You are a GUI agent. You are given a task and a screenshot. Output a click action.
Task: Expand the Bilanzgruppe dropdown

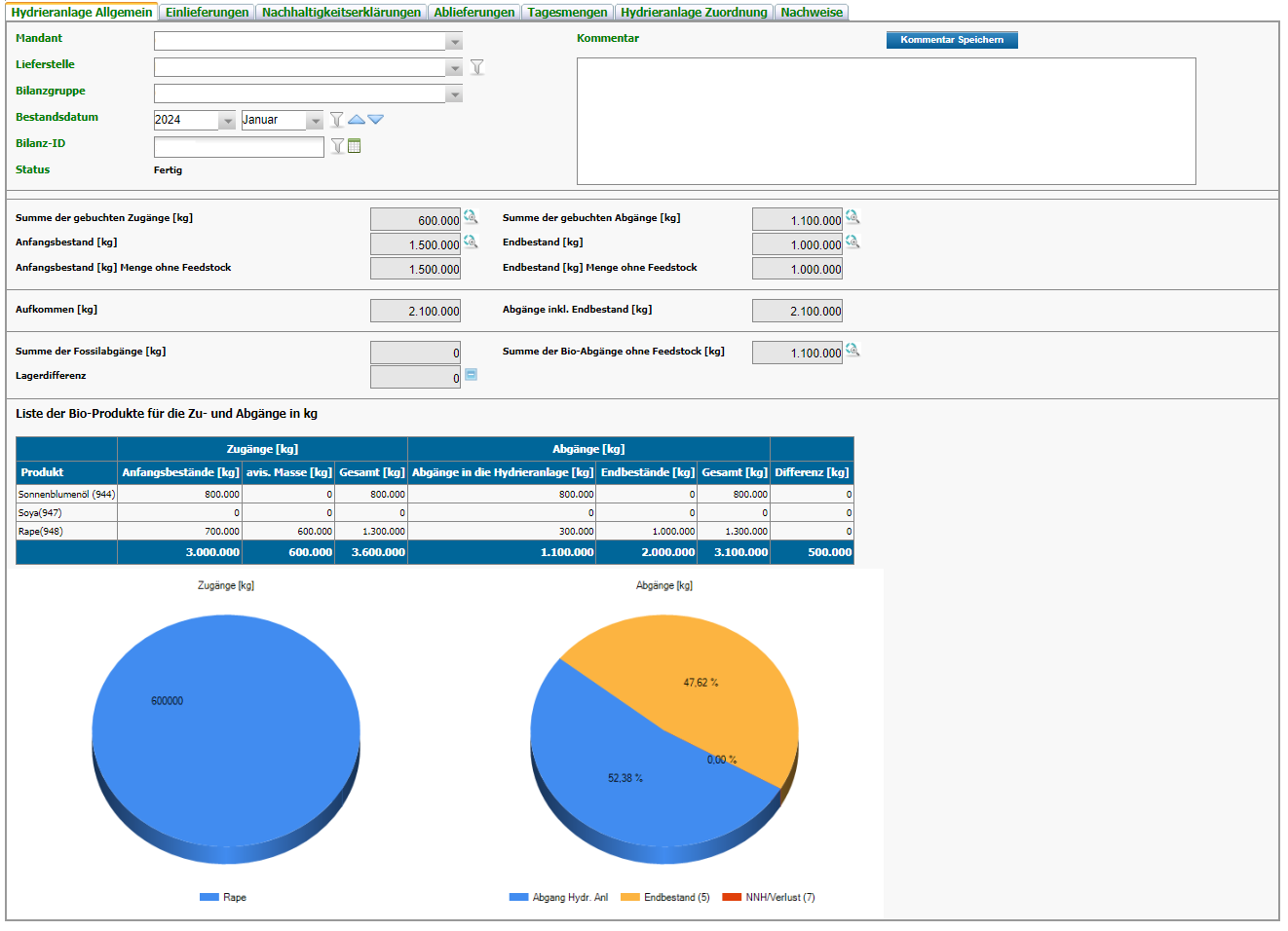click(x=454, y=94)
